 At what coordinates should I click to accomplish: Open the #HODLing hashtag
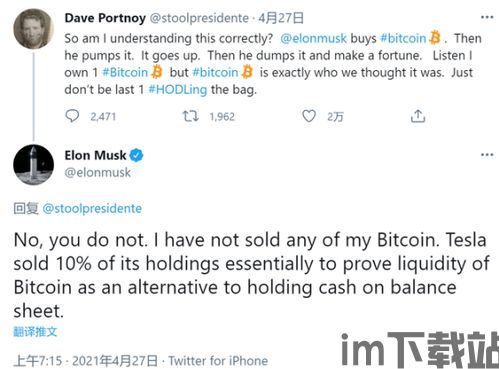178,89
